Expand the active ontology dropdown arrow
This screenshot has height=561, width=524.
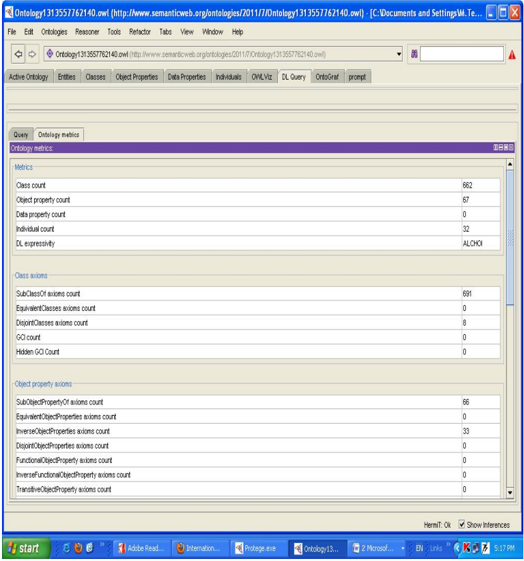[x=399, y=54]
